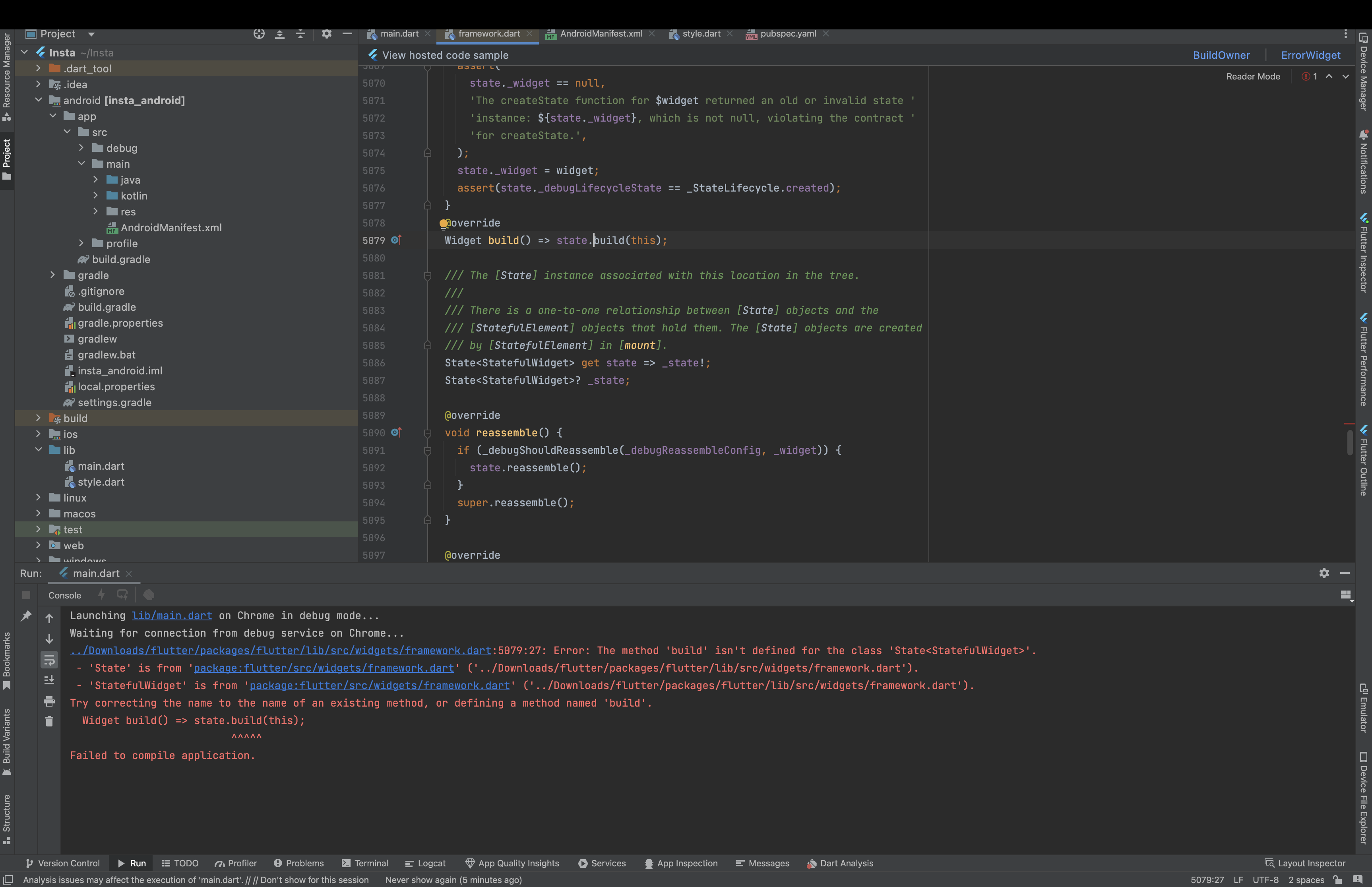Image resolution: width=1372 pixels, height=887 pixels.
Task: Toggle the Bookmarks tool window
Action: tap(7, 660)
